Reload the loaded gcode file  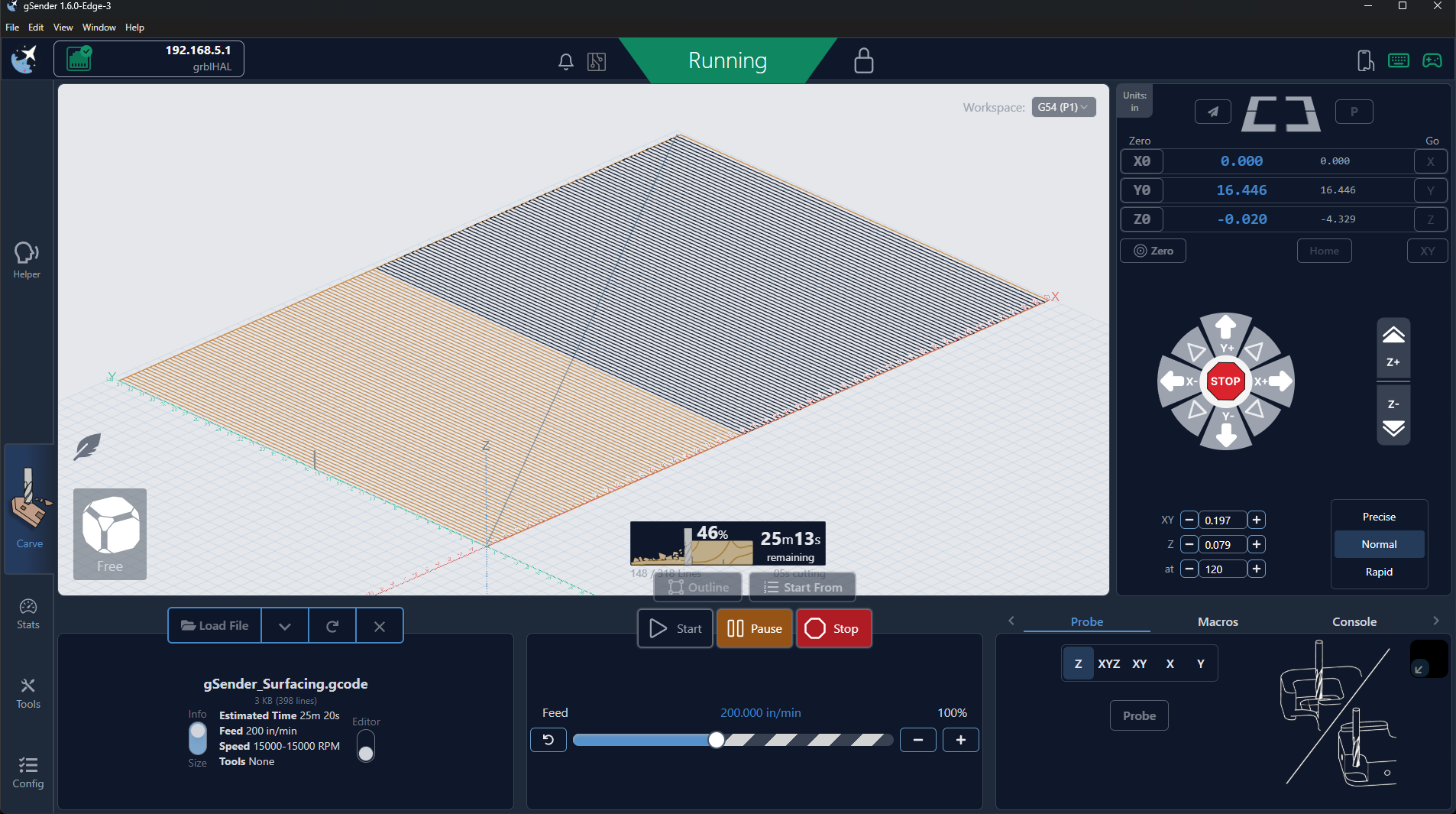pyautogui.click(x=332, y=626)
